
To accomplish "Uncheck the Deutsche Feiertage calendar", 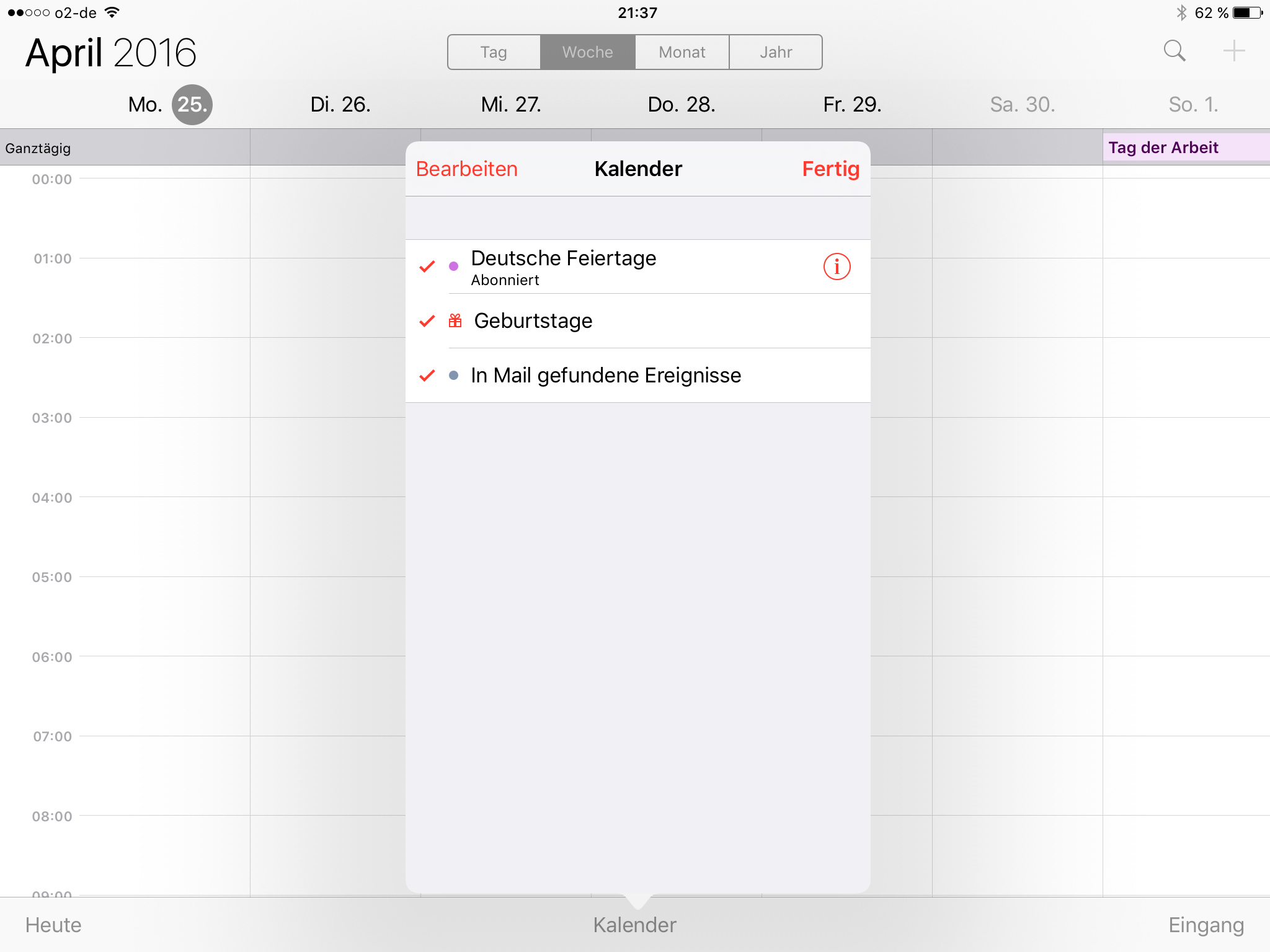I will click(x=427, y=267).
